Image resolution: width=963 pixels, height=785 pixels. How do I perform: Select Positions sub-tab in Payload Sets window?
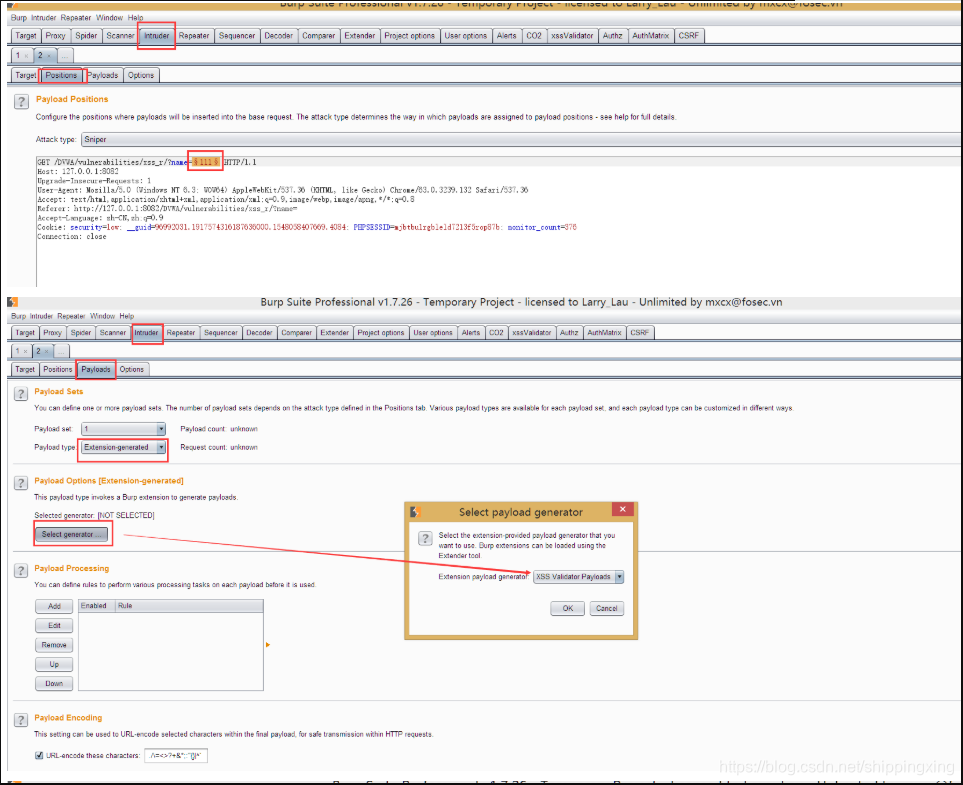pos(57,370)
